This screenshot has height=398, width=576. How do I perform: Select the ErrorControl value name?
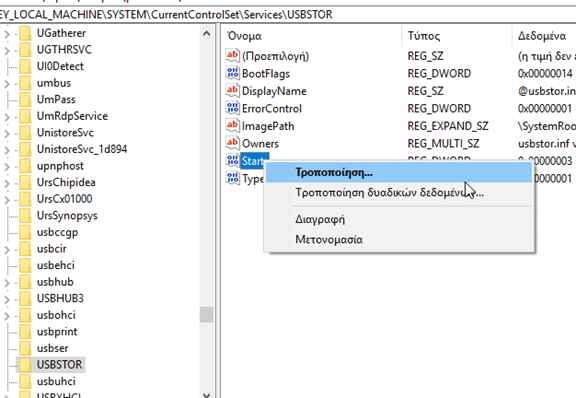coord(272,109)
